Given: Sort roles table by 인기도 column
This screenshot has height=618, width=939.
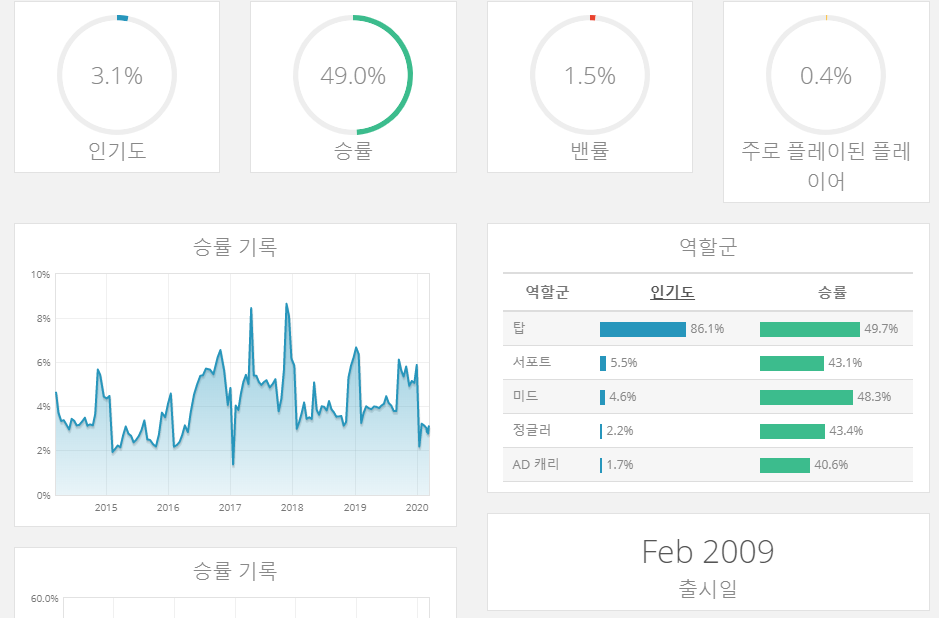Looking at the screenshot, I should [x=672, y=292].
